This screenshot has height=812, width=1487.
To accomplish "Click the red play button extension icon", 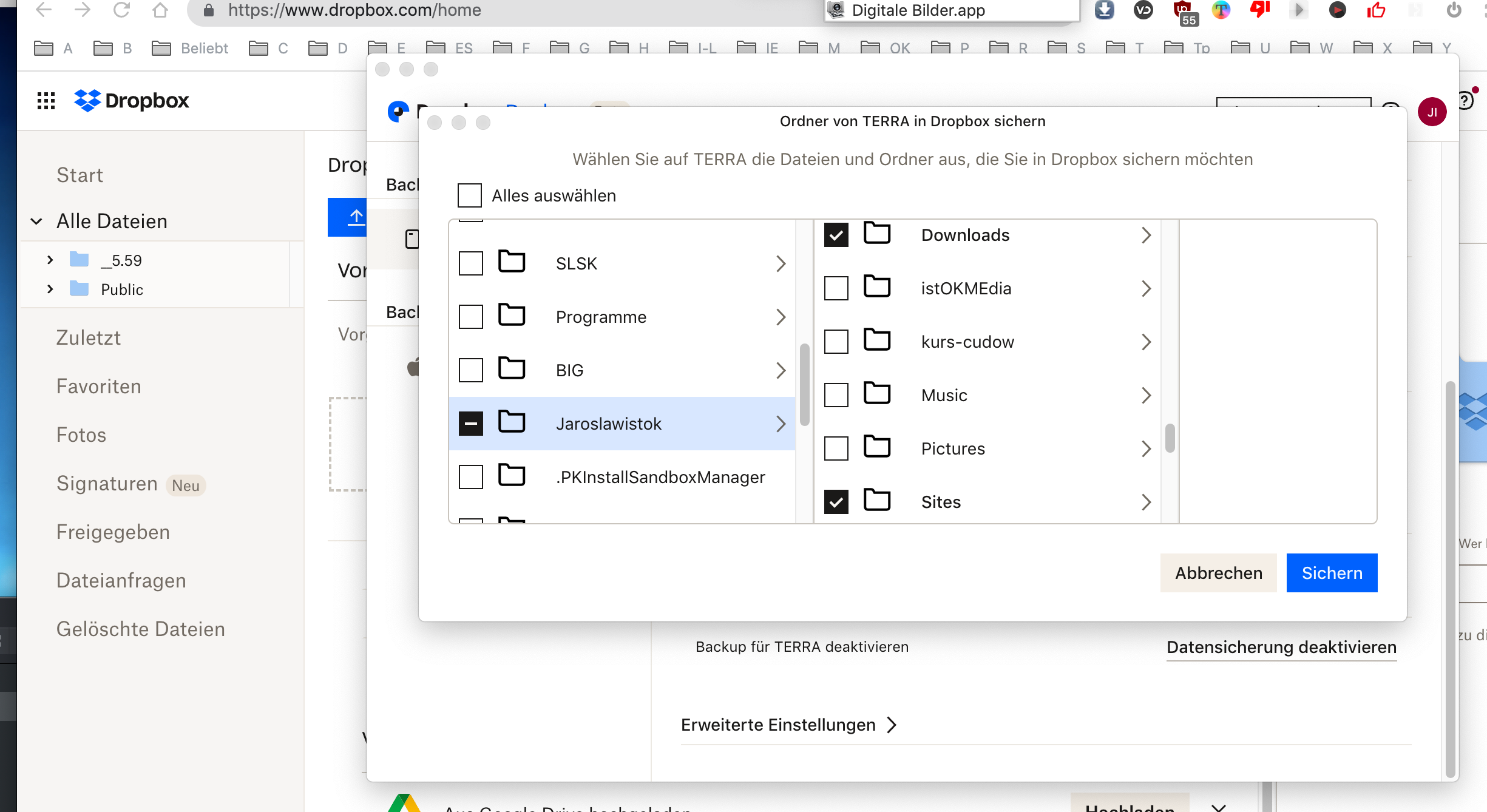I will pos(1338,10).
